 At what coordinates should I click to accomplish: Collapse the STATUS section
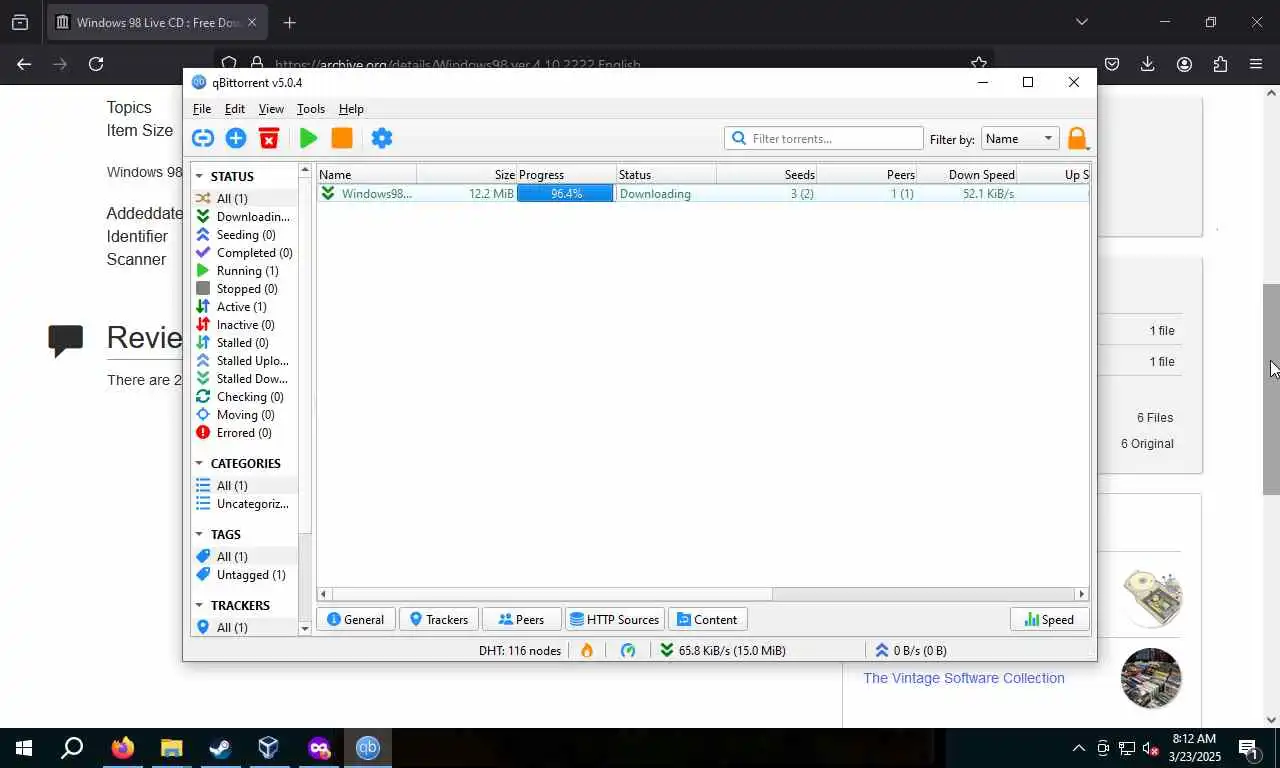point(199,176)
